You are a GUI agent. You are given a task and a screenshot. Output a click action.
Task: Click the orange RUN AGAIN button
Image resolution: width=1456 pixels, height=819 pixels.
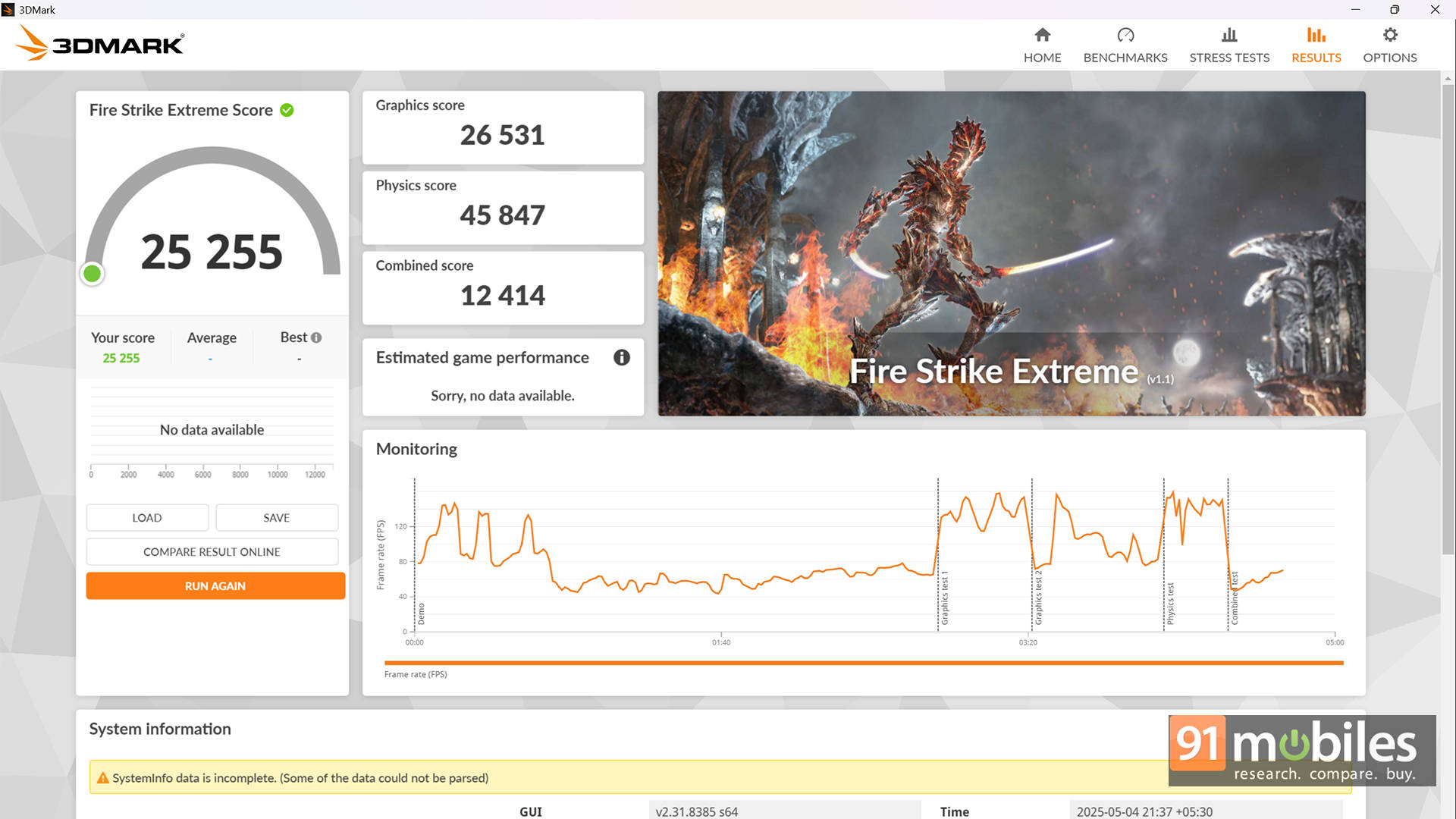[215, 585]
